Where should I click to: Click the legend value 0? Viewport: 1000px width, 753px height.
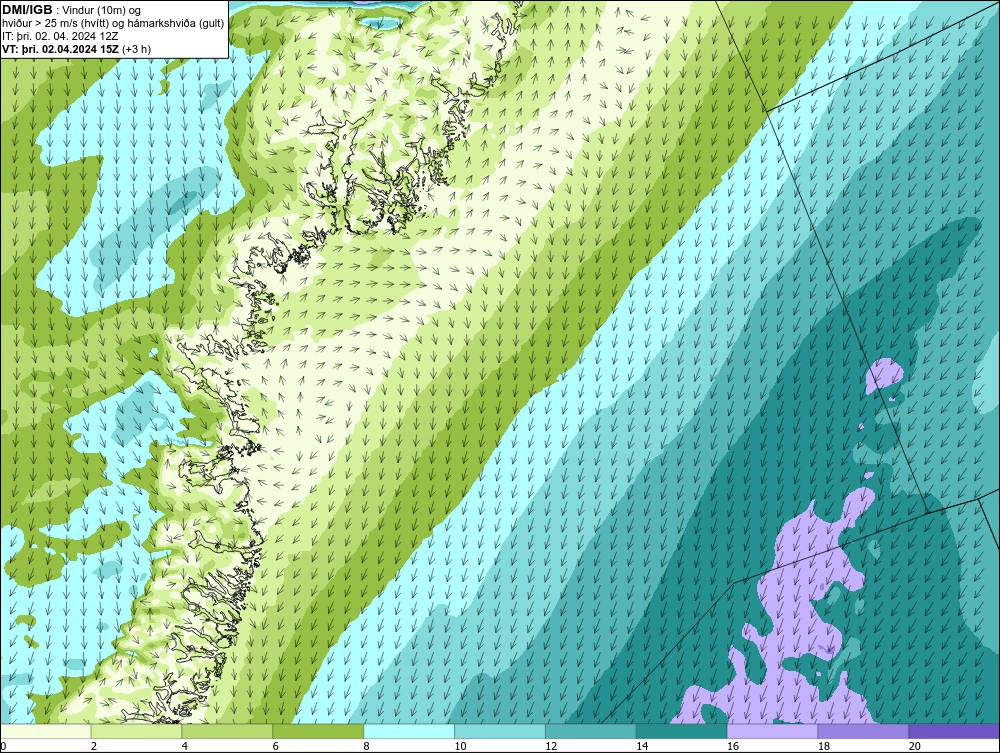3,746
